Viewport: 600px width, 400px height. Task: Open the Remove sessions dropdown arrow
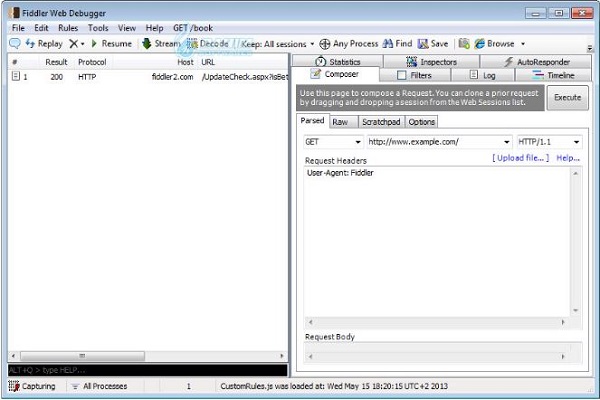pos(83,44)
